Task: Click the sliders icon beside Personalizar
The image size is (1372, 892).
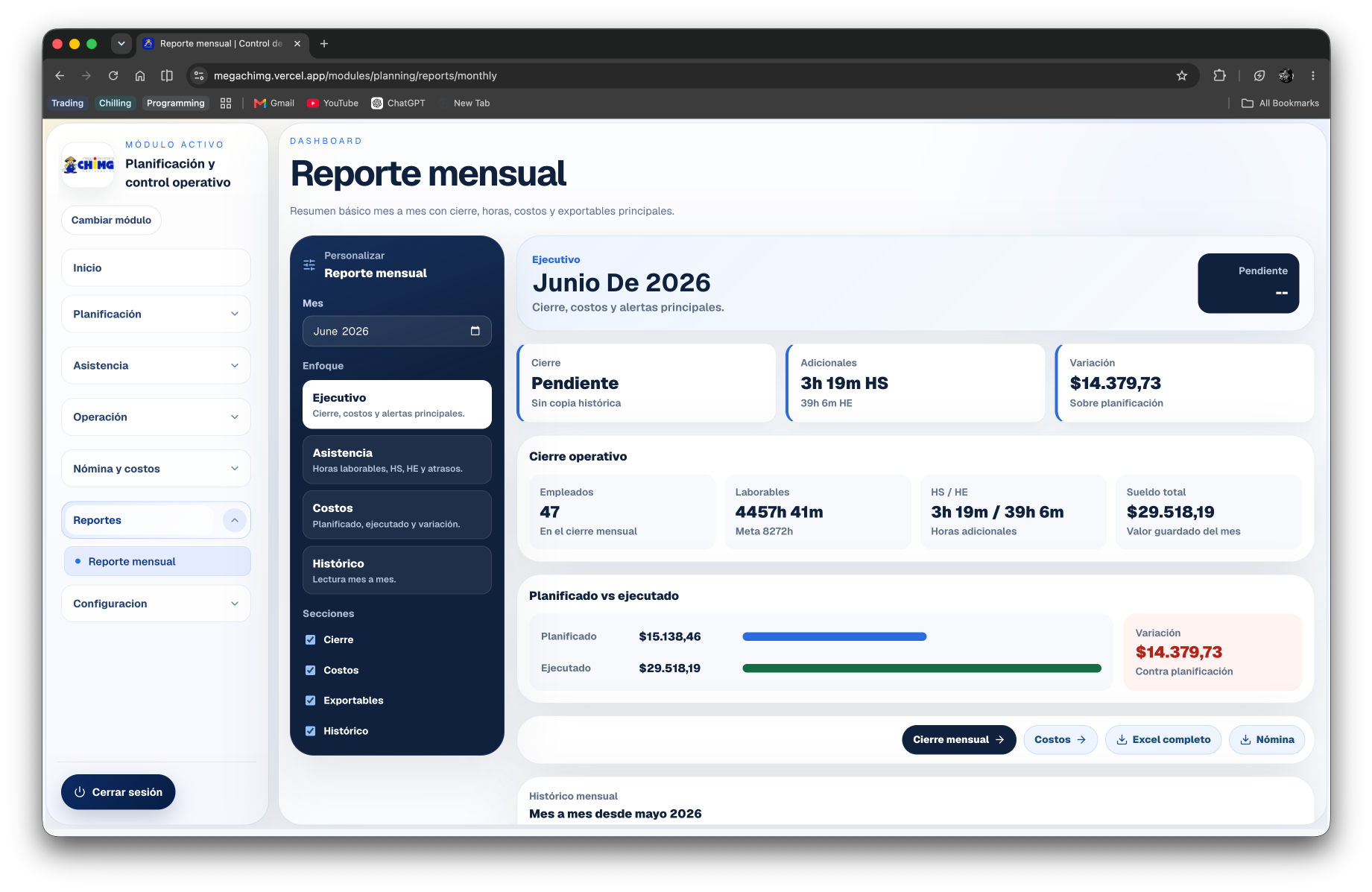Action: pos(309,265)
